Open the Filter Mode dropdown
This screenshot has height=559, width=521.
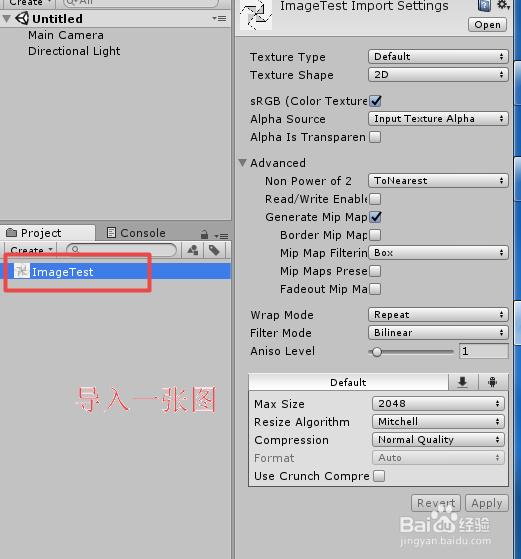438,333
